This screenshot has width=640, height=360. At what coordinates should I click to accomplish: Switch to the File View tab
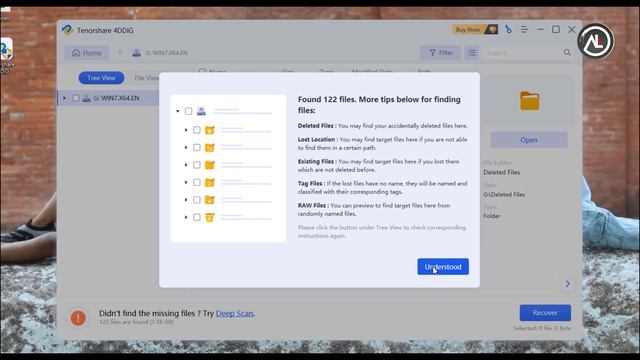[x=146, y=78]
